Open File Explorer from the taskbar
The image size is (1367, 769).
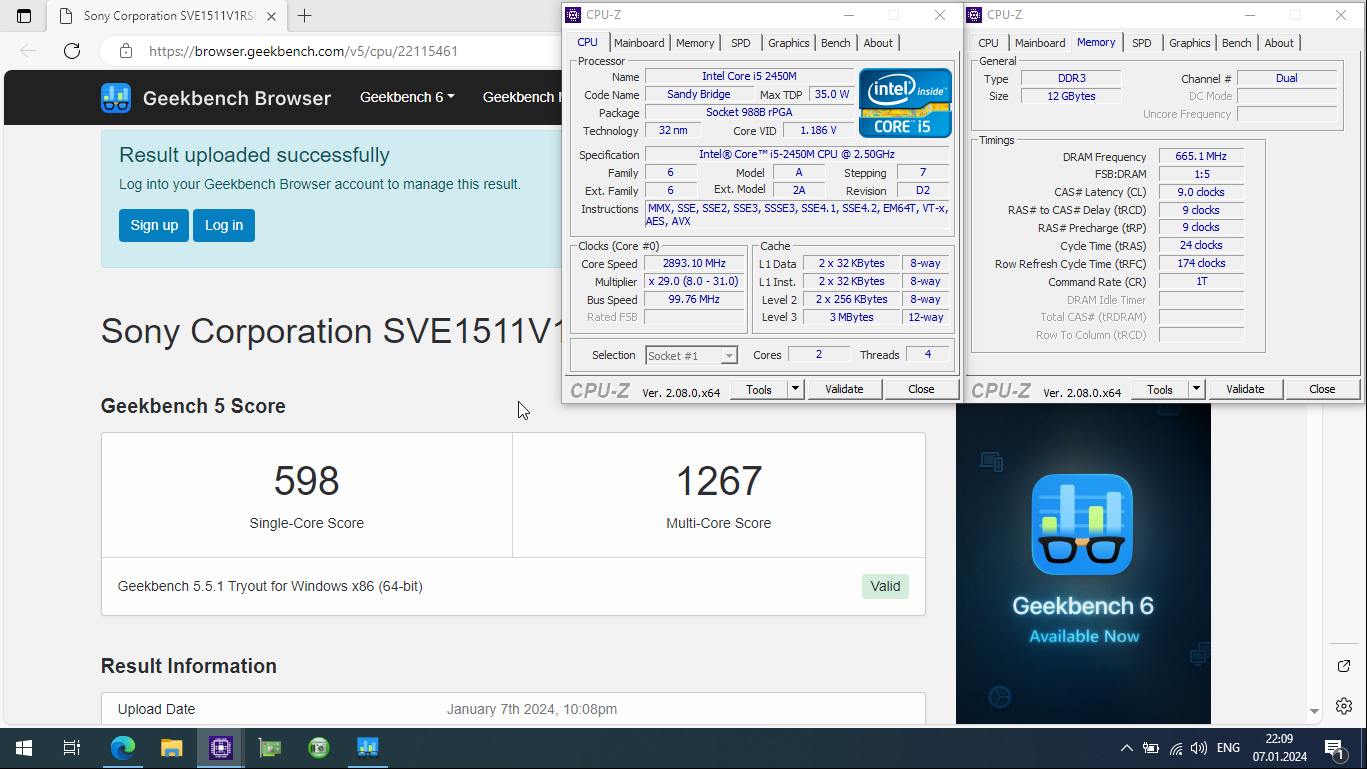coord(172,748)
